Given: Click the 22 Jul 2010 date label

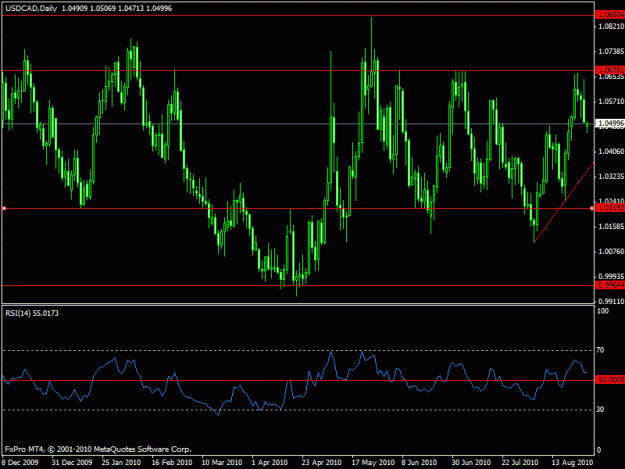Looking at the screenshot, I should [x=520, y=463].
